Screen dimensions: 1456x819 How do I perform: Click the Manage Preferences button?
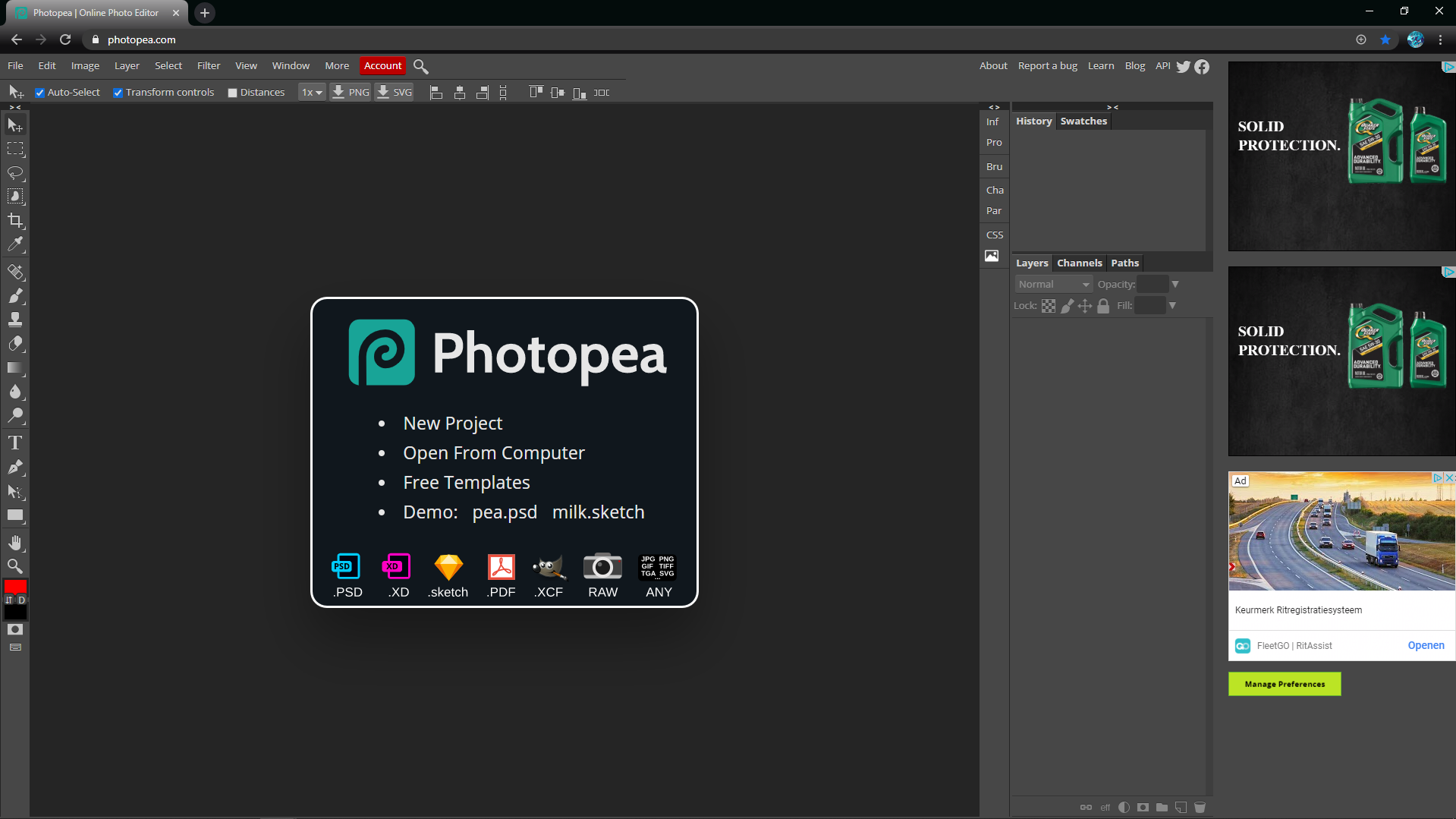coord(1284,684)
